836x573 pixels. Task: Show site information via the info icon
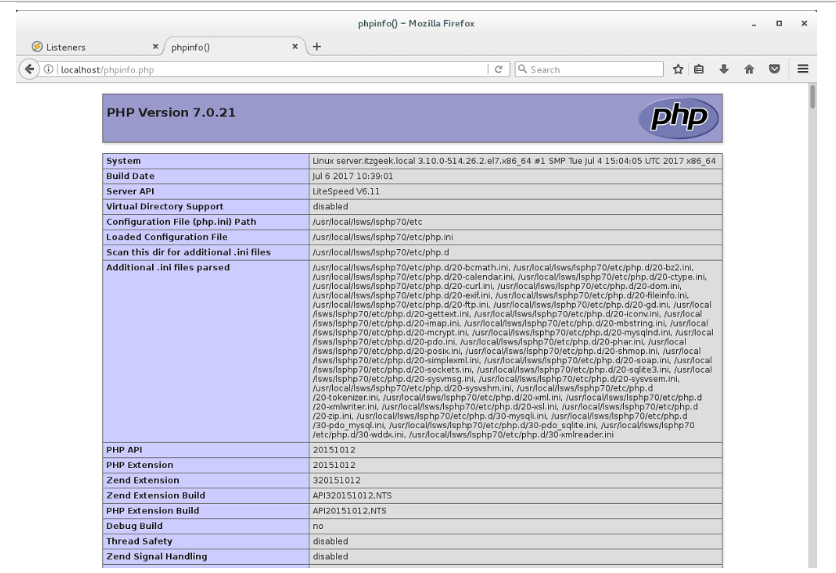(x=49, y=69)
